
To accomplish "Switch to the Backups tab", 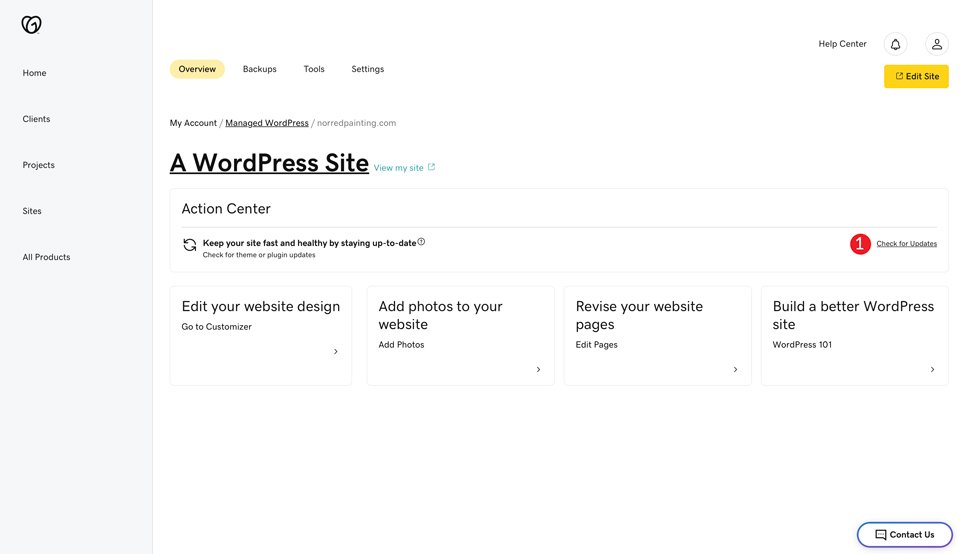I will [260, 69].
